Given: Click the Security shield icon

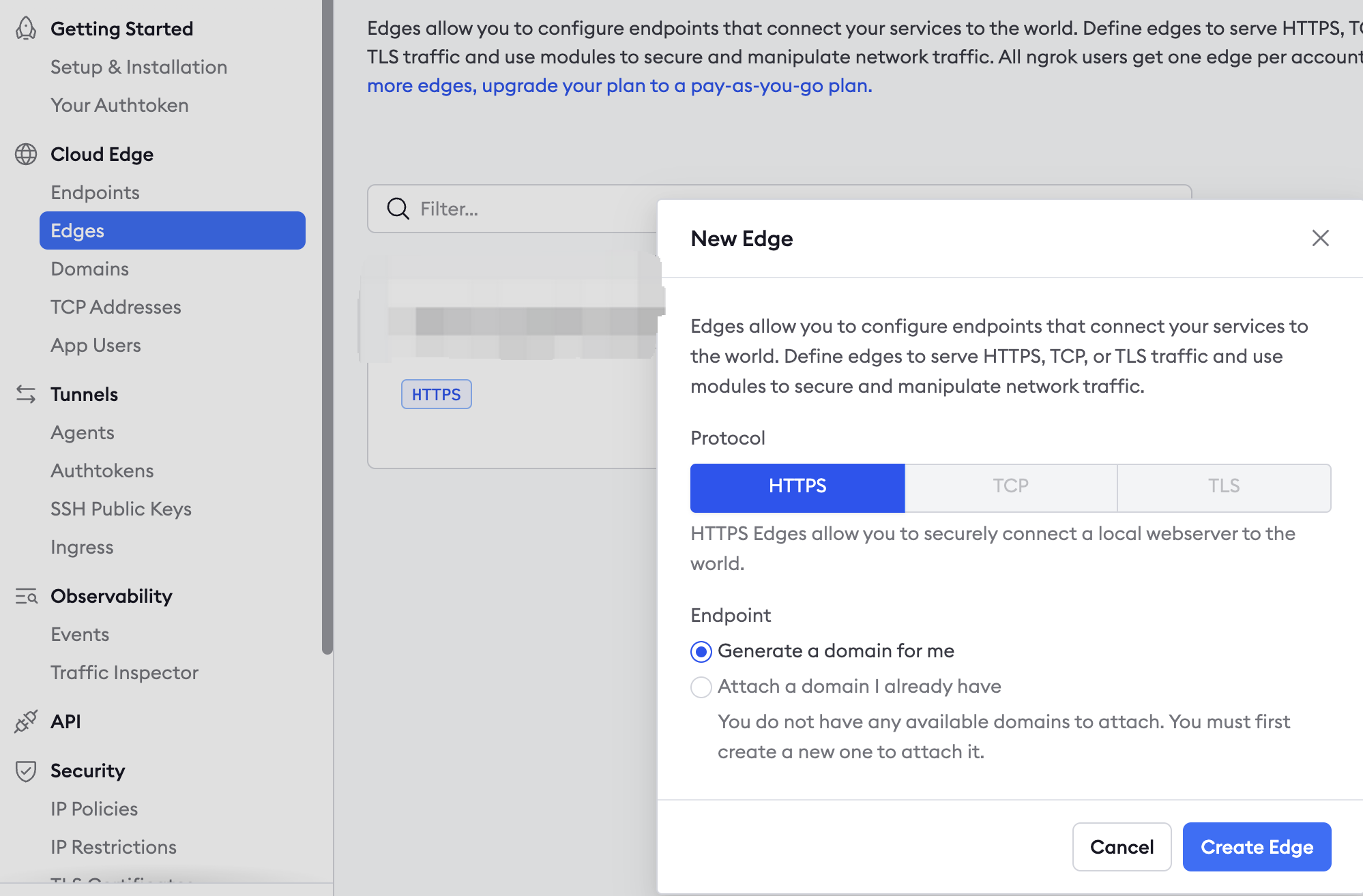Looking at the screenshot, I should coord(26,771).
